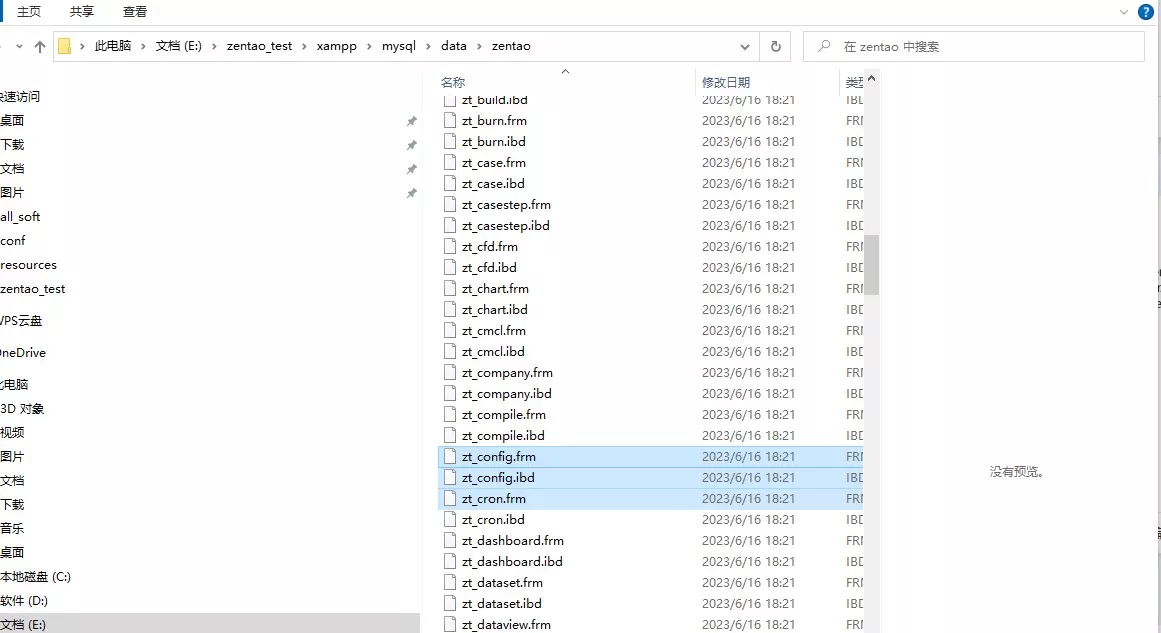The width and height of the screenshot is (1161, 633).
Task: Open chevron after xampp in breadcrumb
Action: coord(369,46)
